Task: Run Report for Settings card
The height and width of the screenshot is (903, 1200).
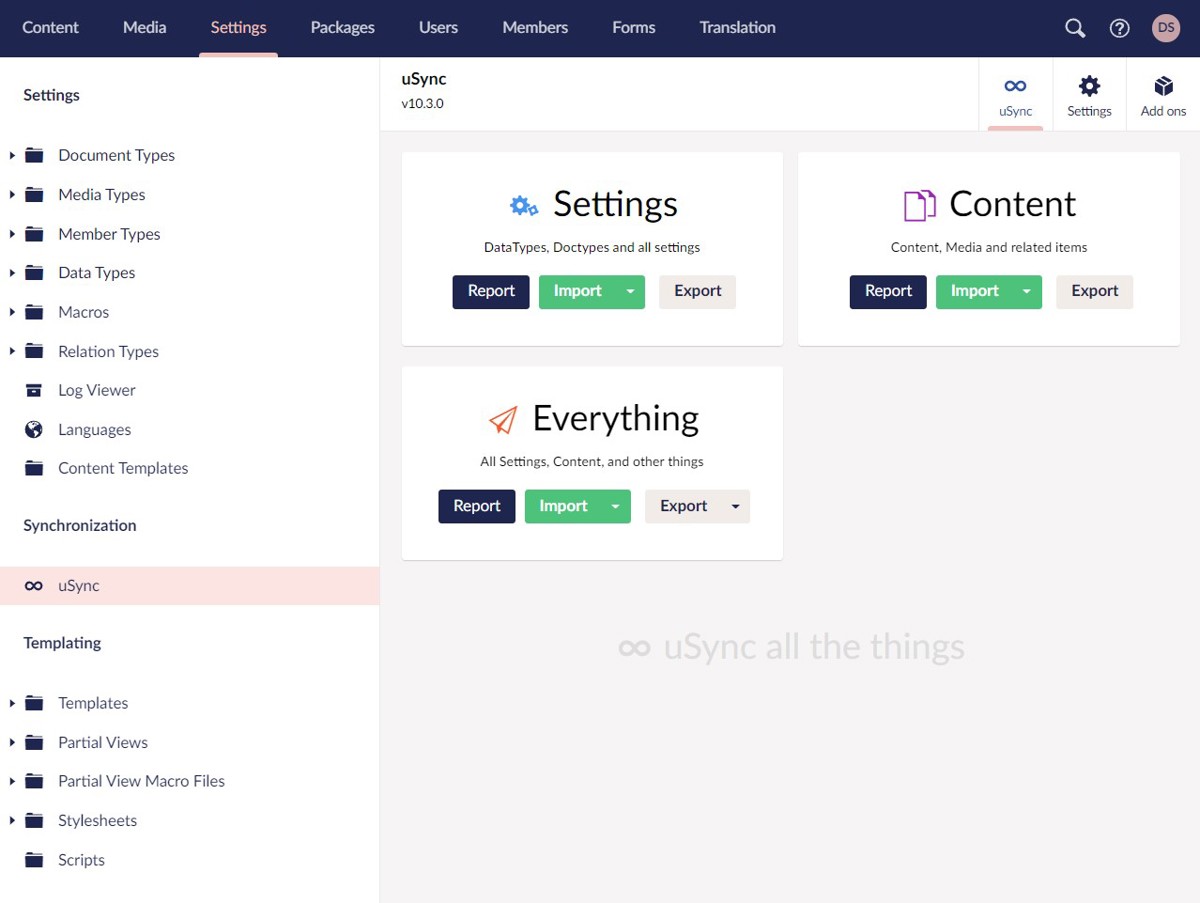Action: [491, 291]
